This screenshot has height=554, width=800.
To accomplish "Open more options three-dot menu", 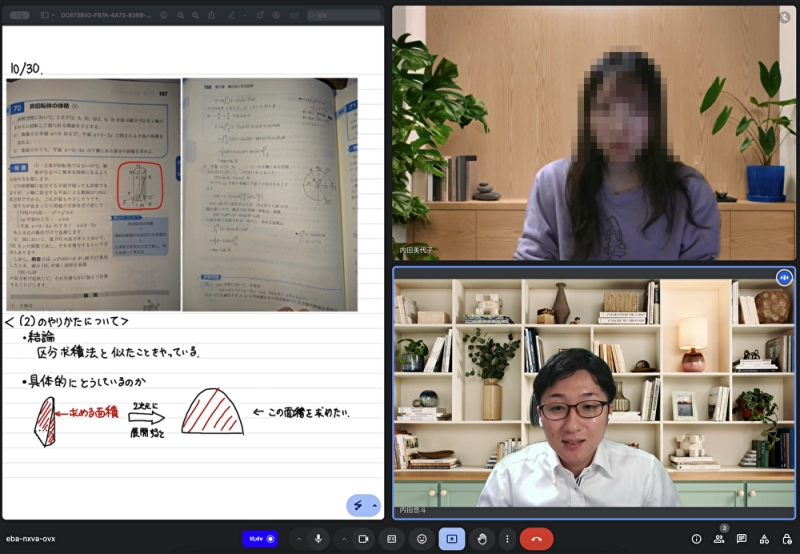I will 507,539.
